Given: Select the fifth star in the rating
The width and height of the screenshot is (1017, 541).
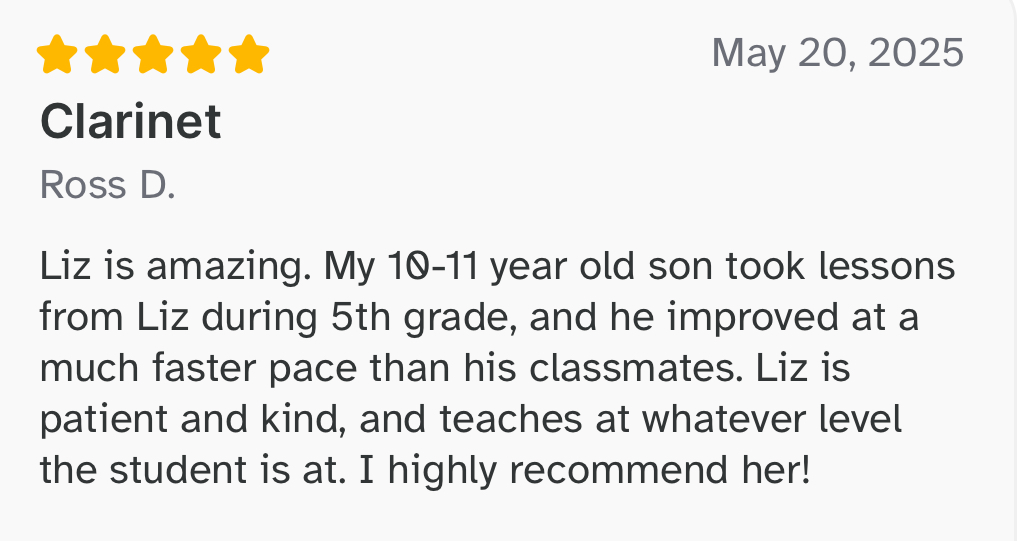Looking at the screenshot, I should (x=249, y=54).
